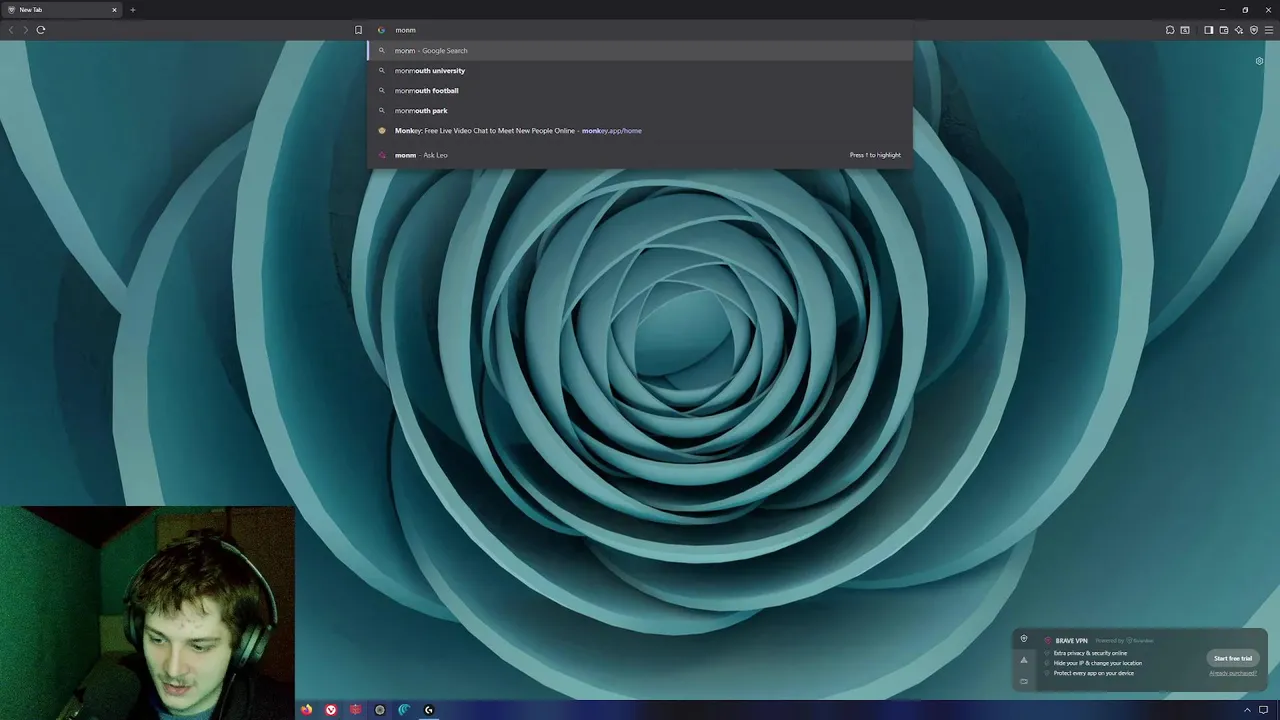Click 'Protect every app on your device' text

point(1093,673)
